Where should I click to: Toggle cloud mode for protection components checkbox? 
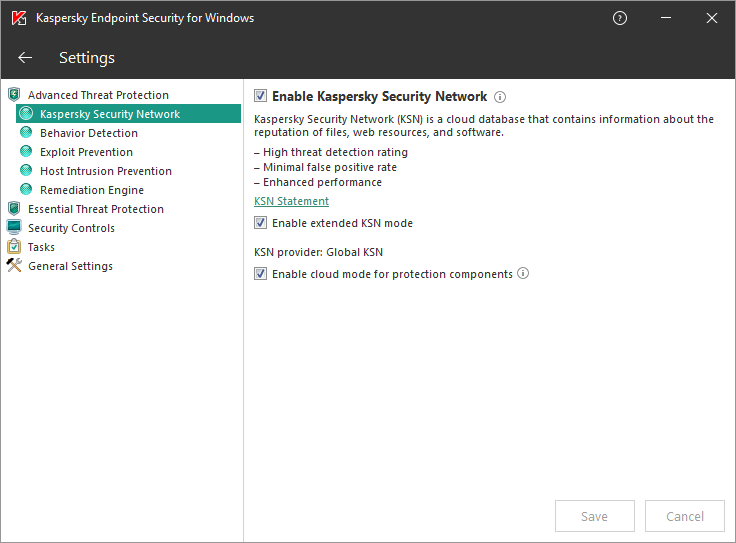[x=261, y=274]
